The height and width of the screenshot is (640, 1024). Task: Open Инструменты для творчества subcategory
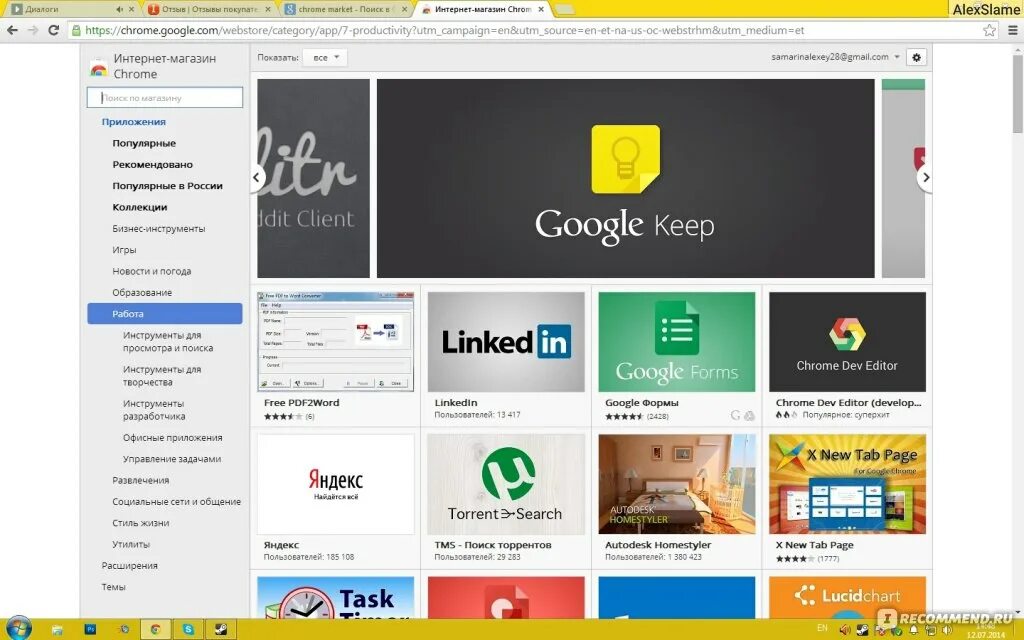click(x=162, y=376)
